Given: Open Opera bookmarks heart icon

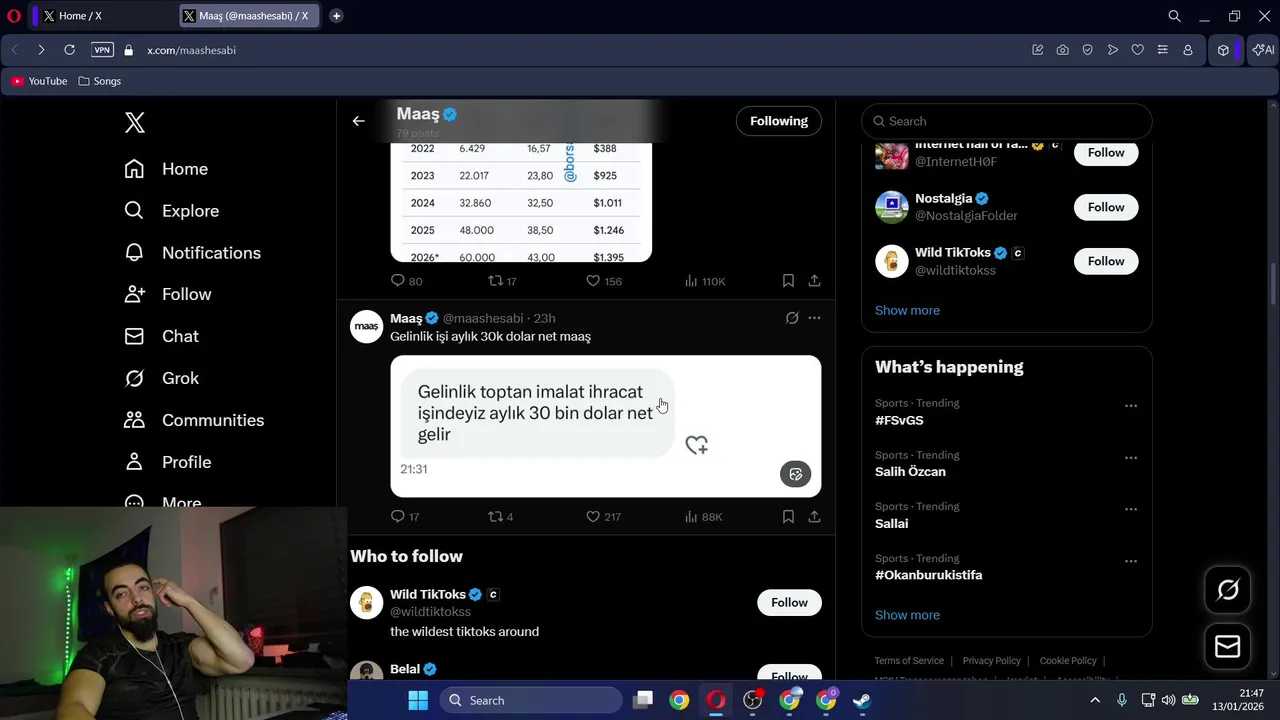Looking at the screenshot, I should point(1137,50).
